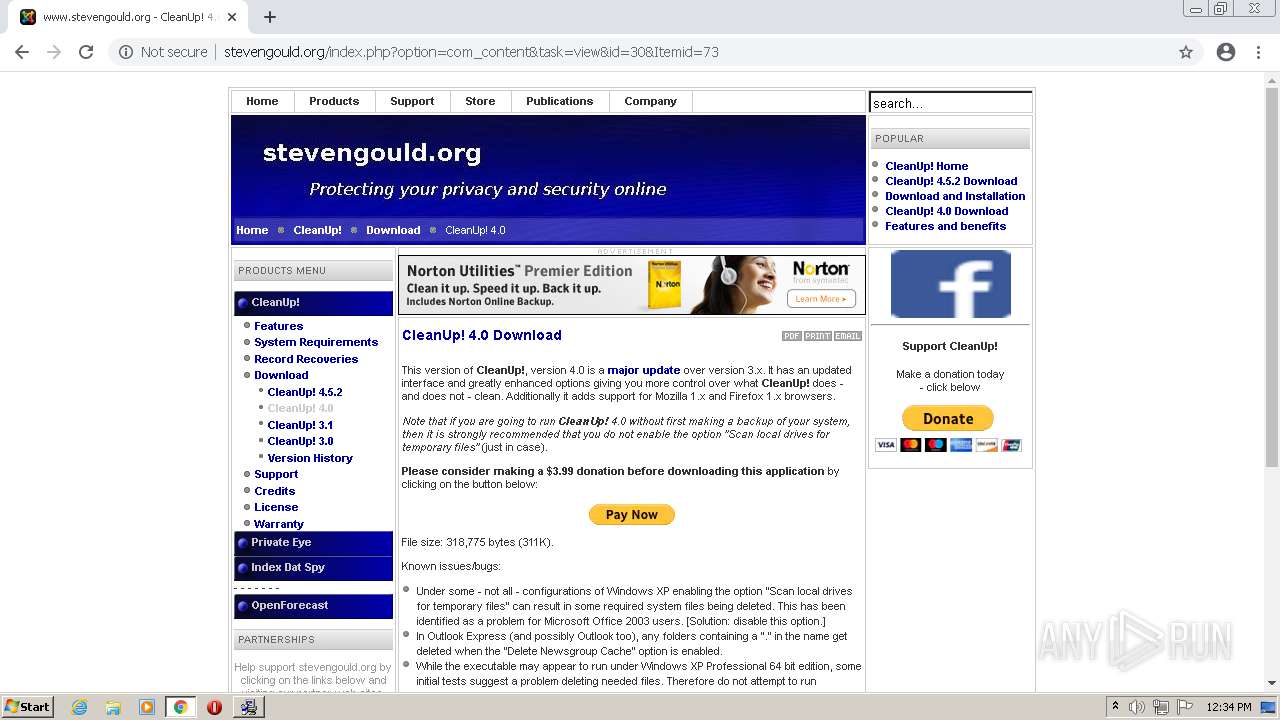Select CleanUp! in the Products menu
This screenshot has height=720, width=1280.
click(313, 302)
